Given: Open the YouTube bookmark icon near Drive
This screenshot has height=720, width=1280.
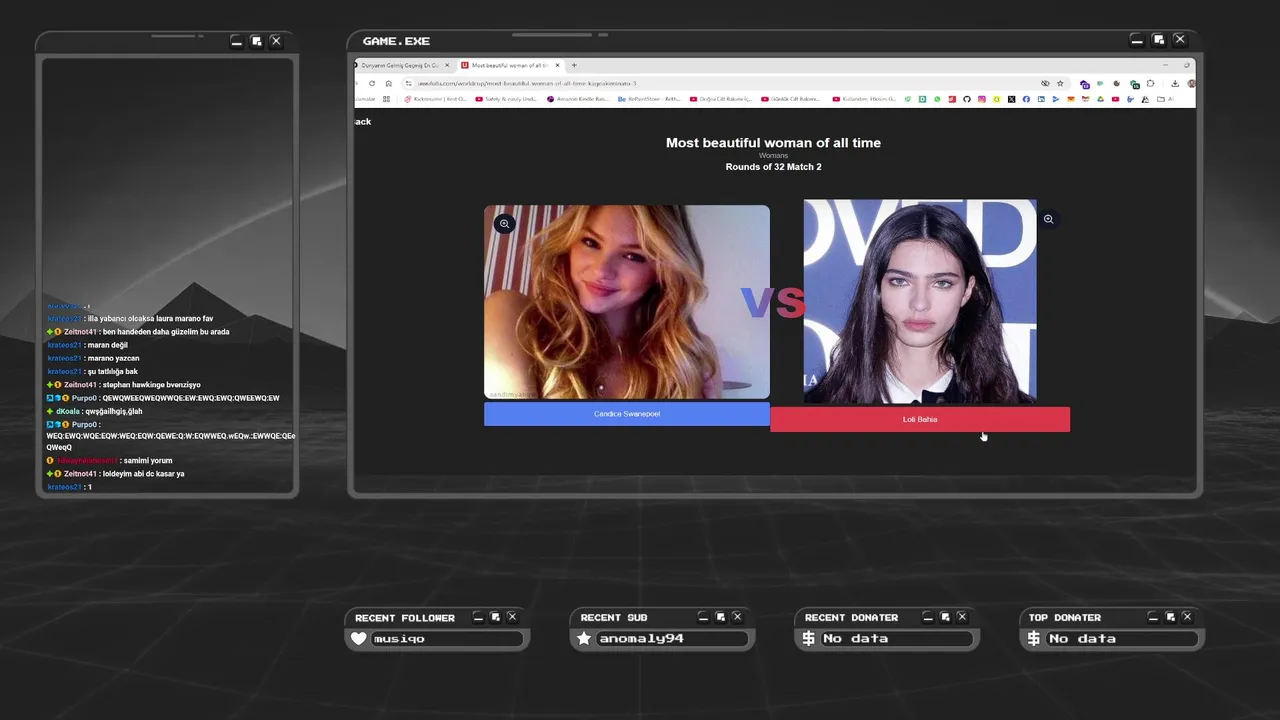Looking at the screenshot, I should (x=1115, y=99).
